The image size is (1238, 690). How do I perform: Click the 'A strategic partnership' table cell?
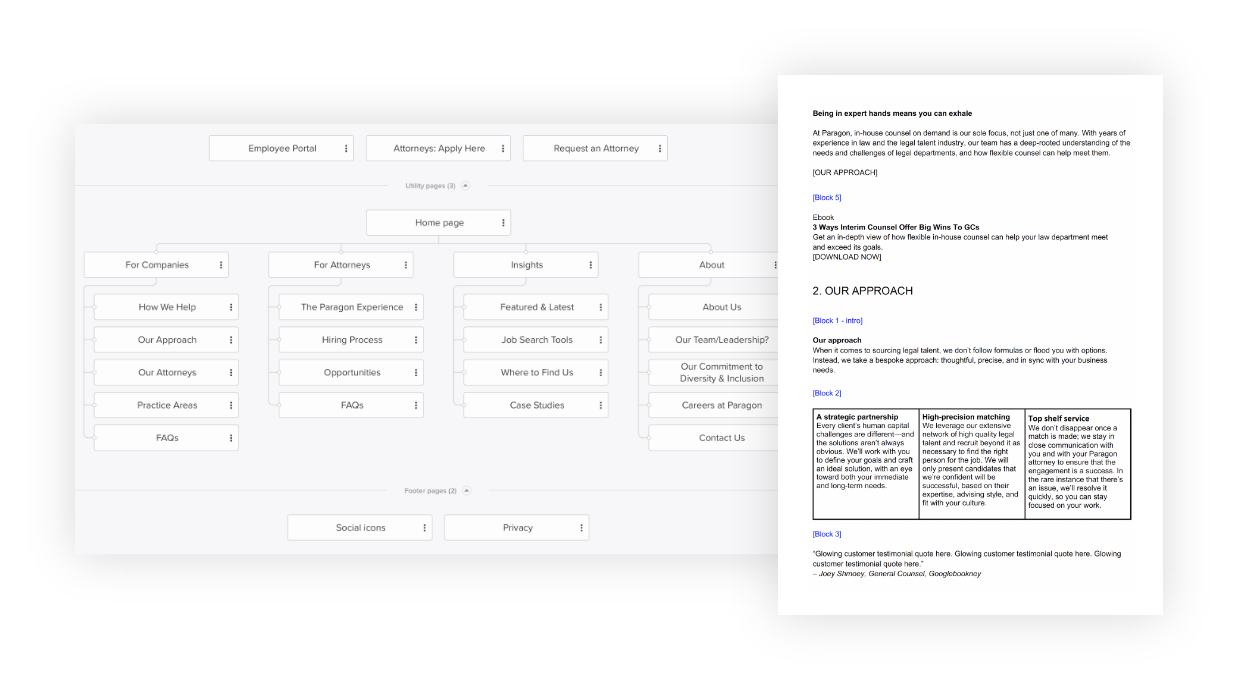pos(866,464)
